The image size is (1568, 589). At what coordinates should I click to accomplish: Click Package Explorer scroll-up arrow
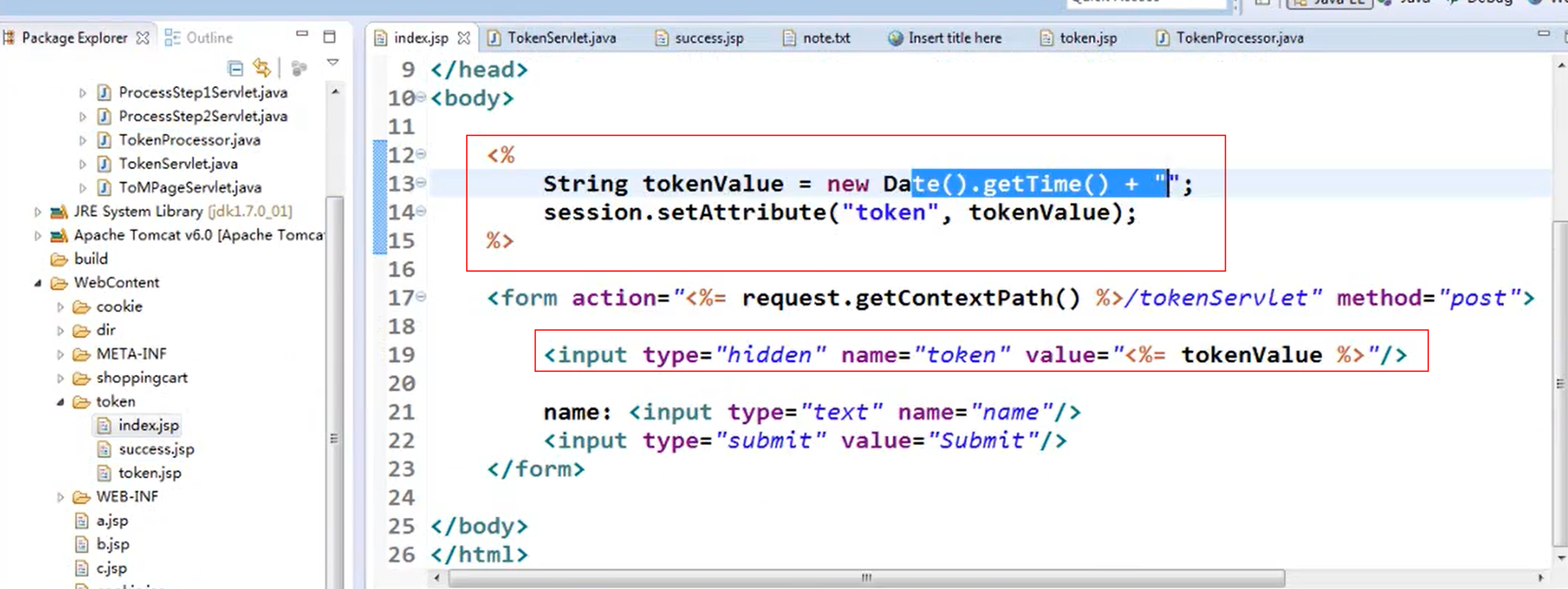coord(335,93)
